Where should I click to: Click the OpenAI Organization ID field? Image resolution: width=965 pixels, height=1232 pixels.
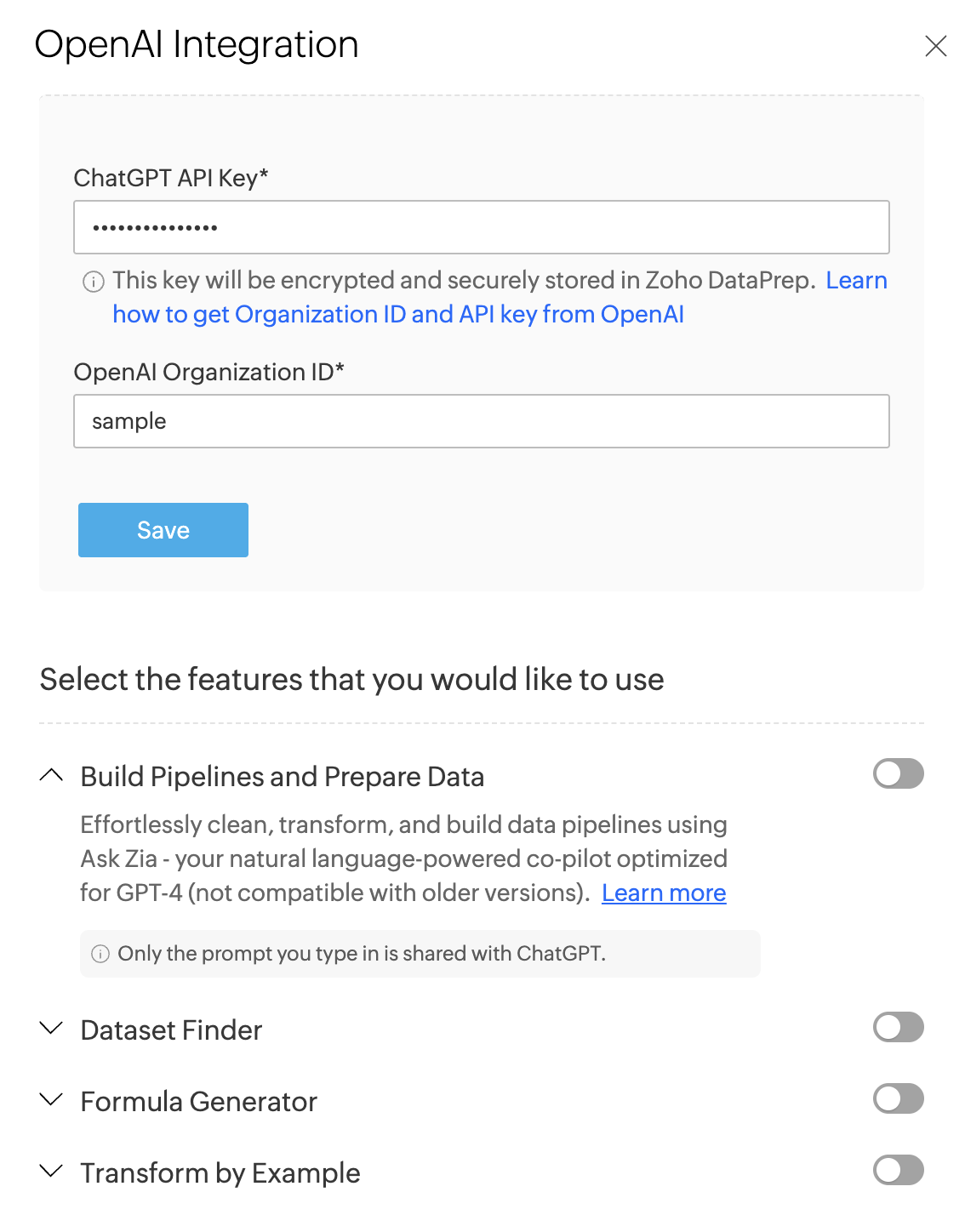482,421
